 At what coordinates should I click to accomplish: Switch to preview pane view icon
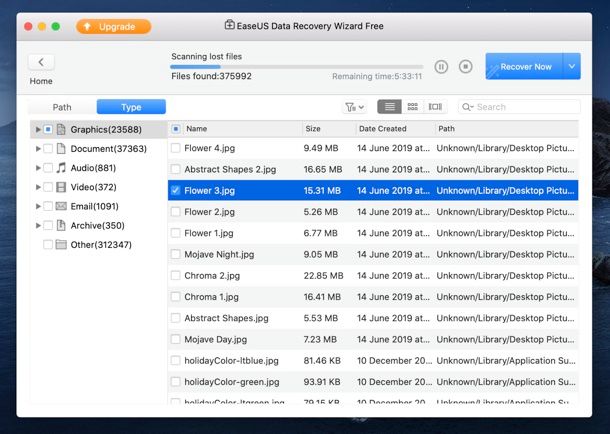(435, 107)
